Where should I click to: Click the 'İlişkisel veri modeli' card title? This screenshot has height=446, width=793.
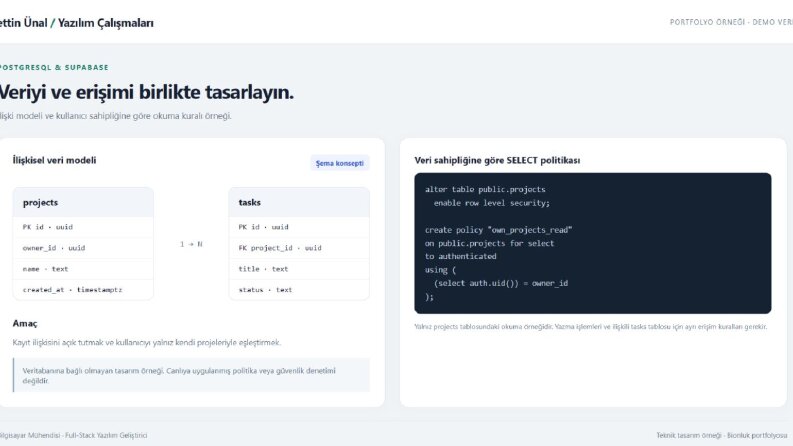[x=54, y=160]
